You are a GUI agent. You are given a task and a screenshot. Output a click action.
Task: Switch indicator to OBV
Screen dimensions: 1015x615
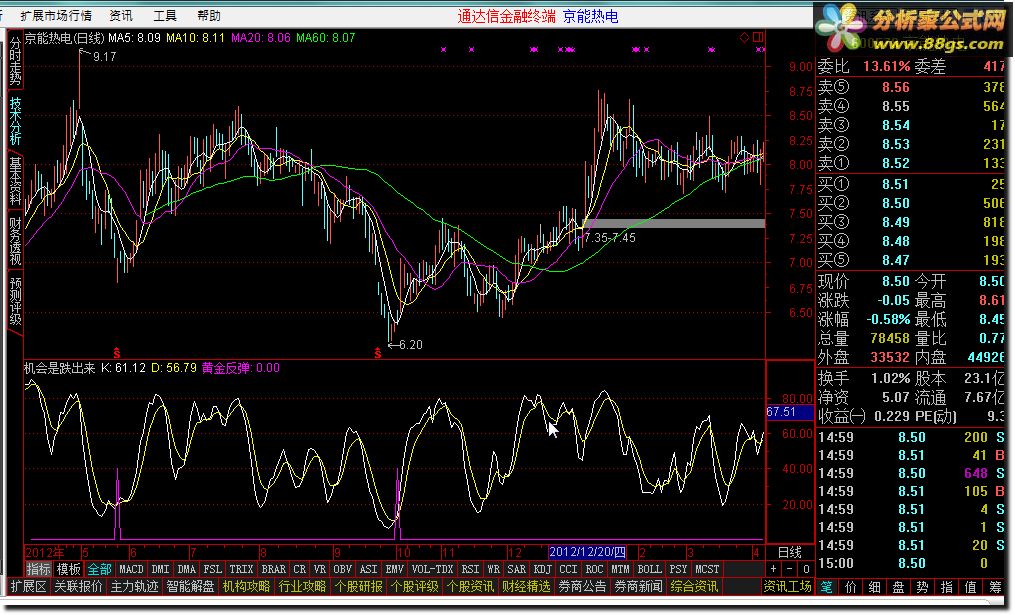click(x=342, y=569)
